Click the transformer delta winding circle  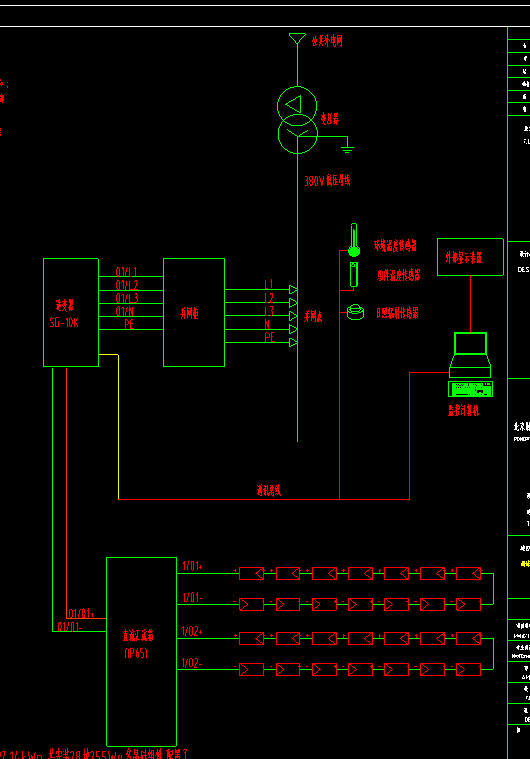(x=297, y=106)
